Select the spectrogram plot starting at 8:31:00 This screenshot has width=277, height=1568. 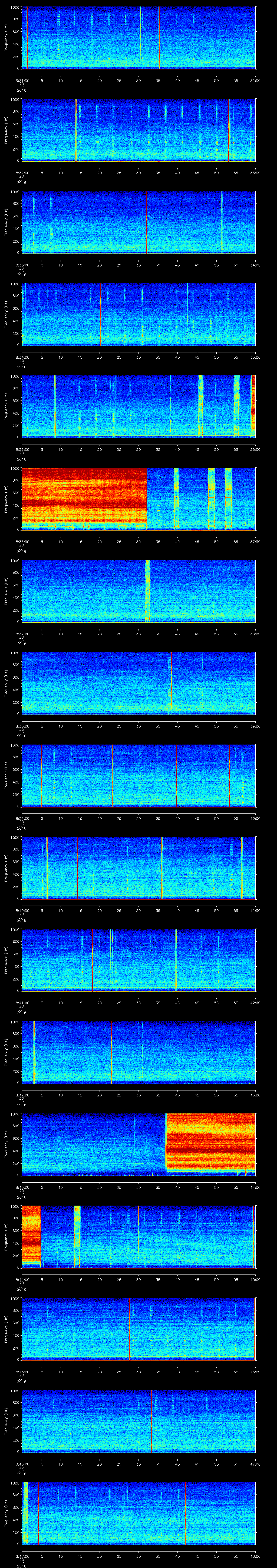point(138,38)
